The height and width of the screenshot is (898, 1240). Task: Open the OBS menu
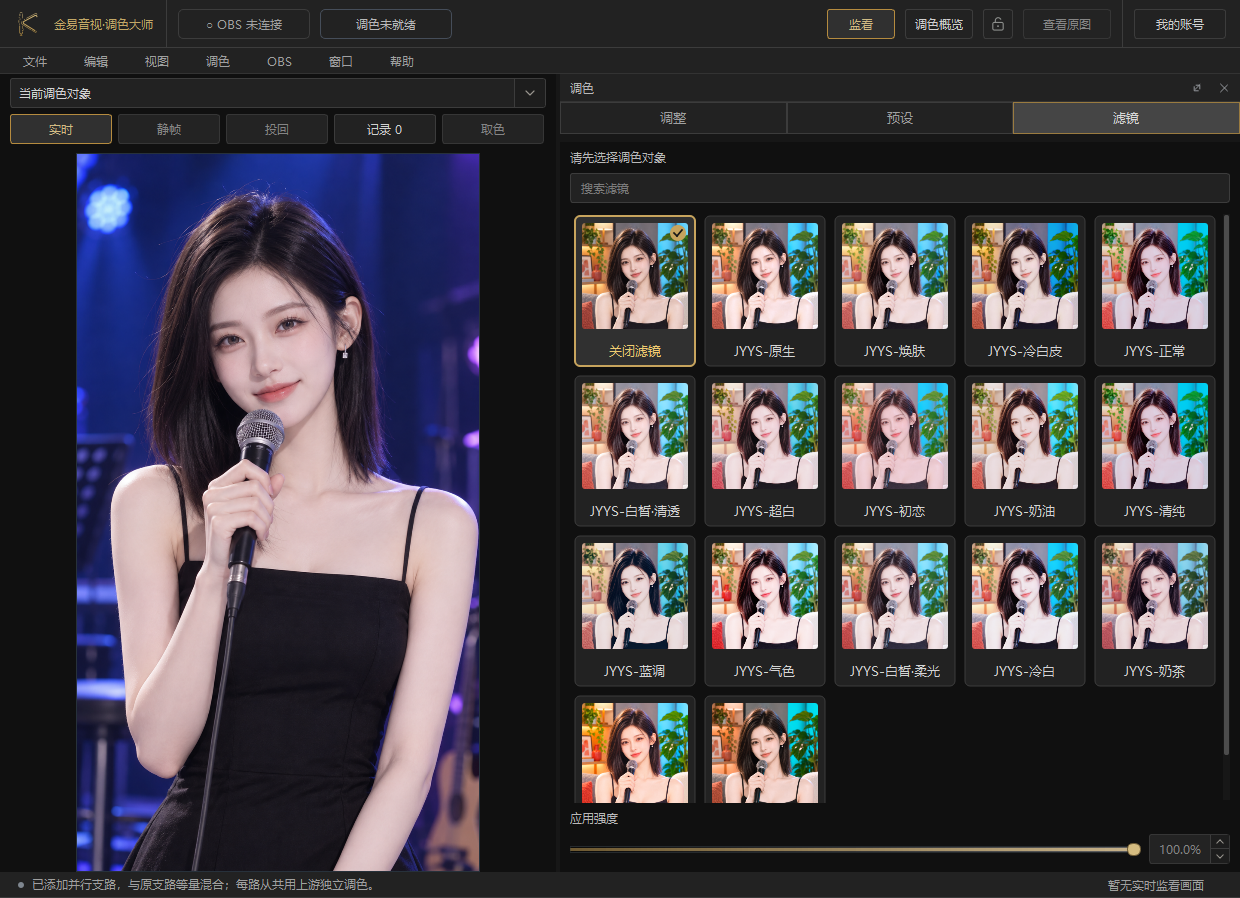[x=279, y=61]
